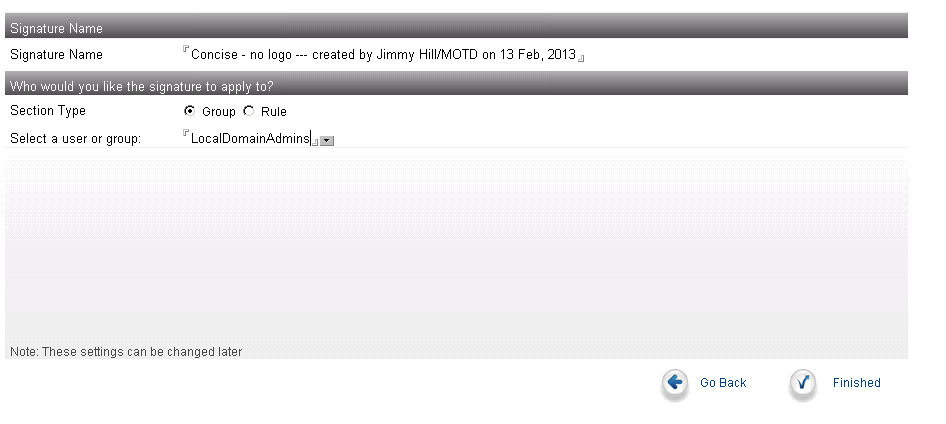Click the Finished checkmark icon
The image size is (946, 424).
(802, 382)
